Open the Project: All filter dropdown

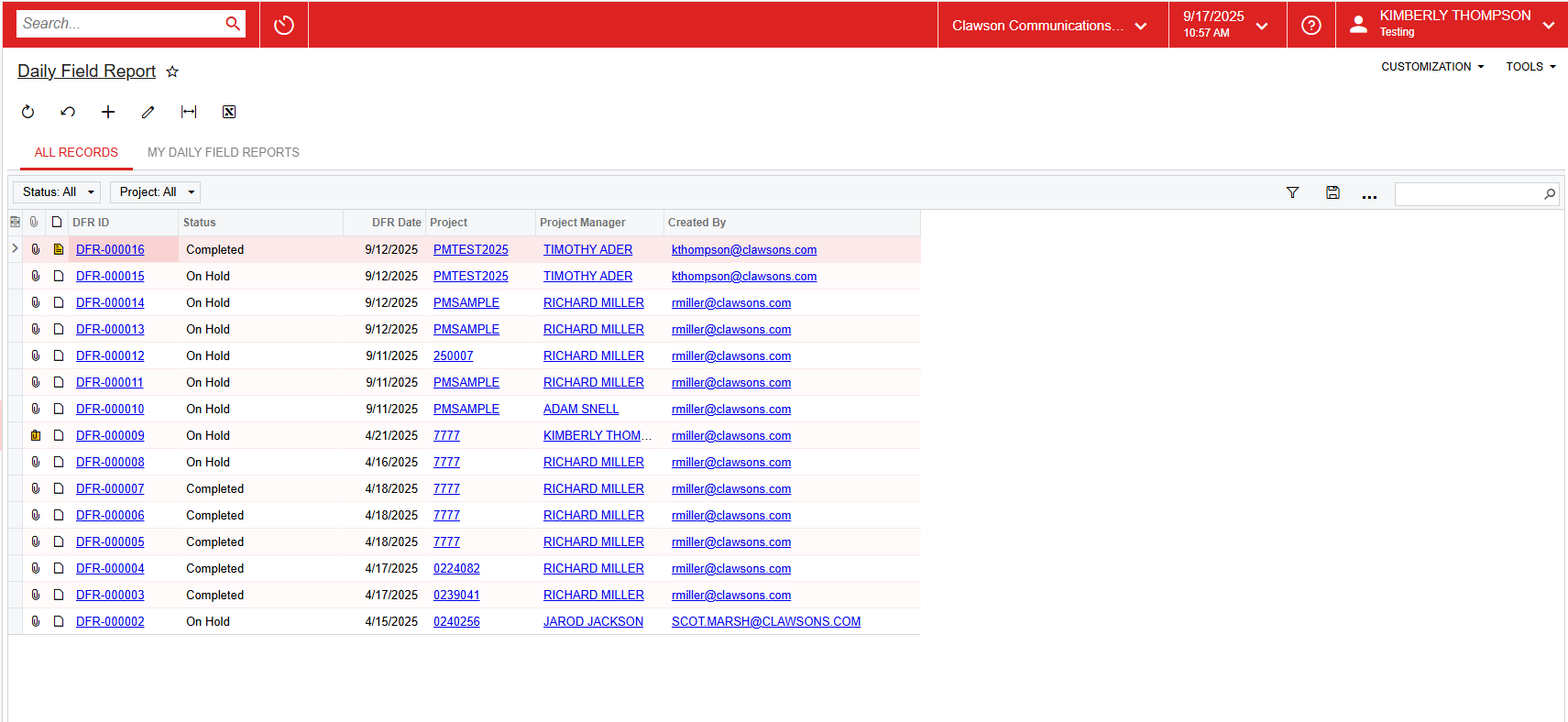tap(155, 192)
